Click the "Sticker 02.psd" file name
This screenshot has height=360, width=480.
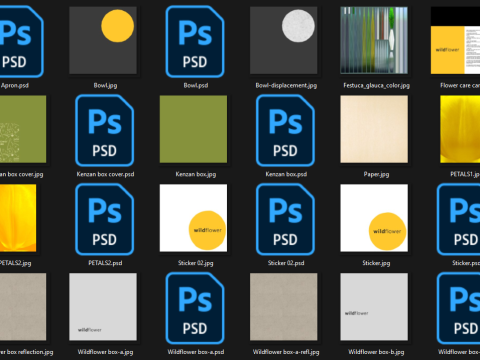click(x=286, y=263)
